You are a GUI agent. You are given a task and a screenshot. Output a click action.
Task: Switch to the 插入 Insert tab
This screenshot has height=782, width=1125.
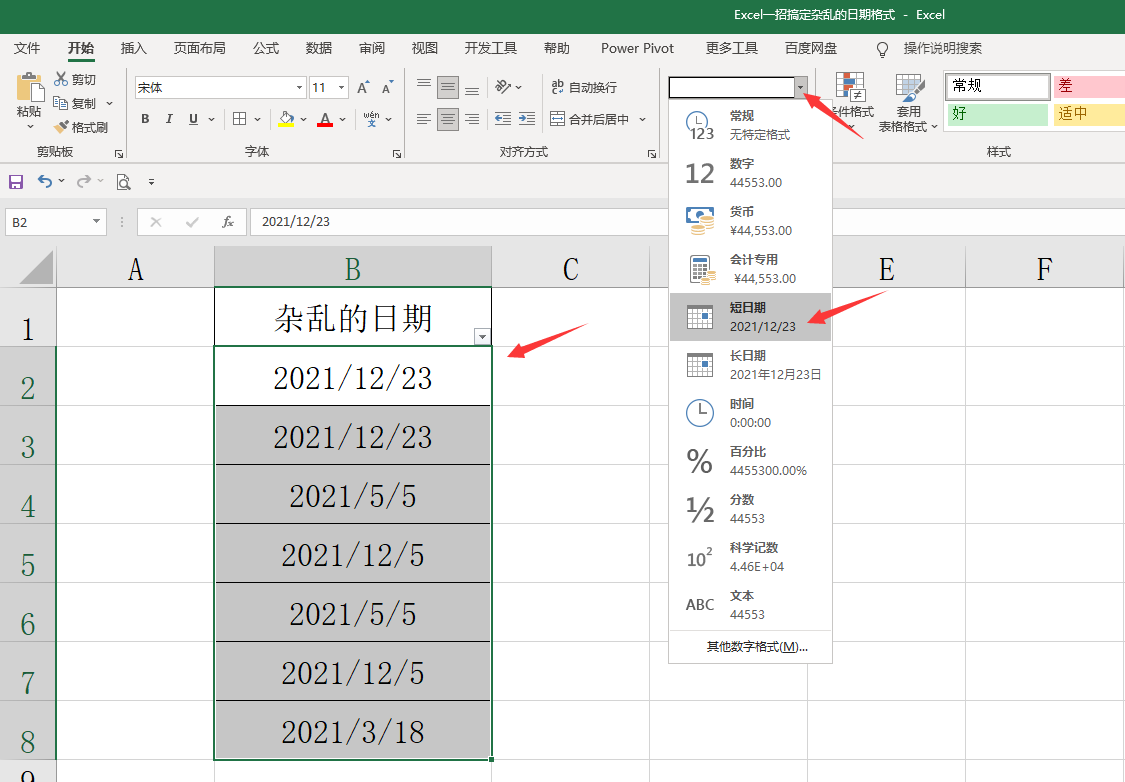133,48
